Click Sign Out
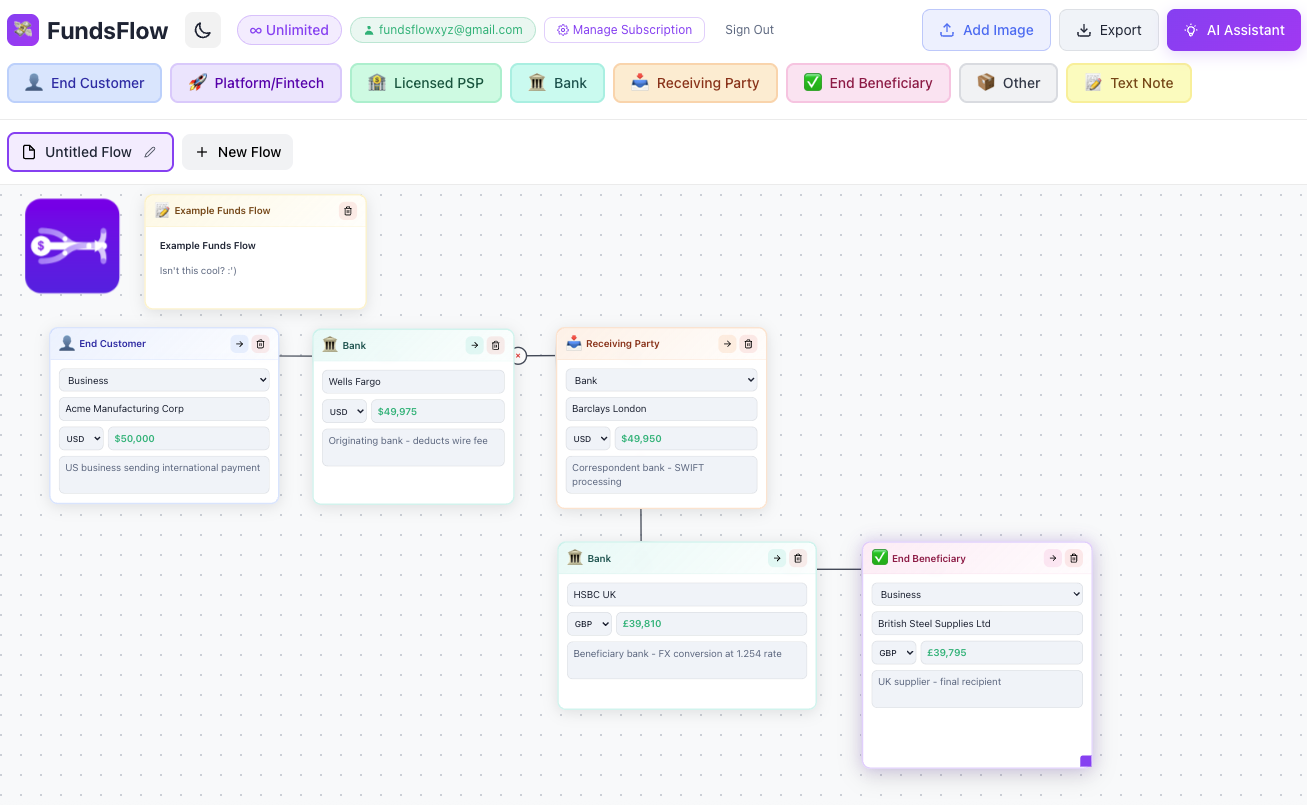The image size is (1307, 805). click(749, 29)
